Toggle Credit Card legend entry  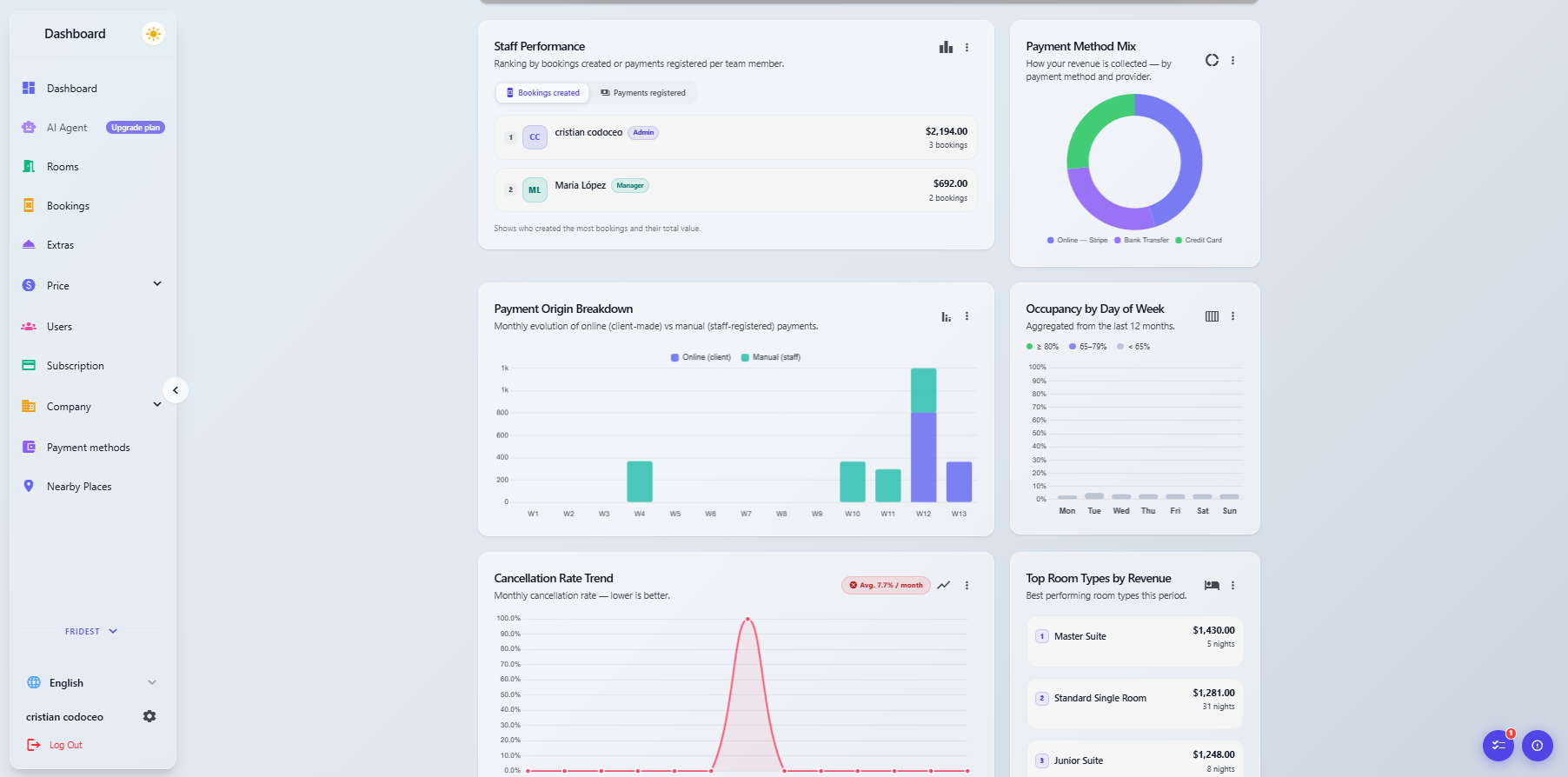coord(1199,240)
